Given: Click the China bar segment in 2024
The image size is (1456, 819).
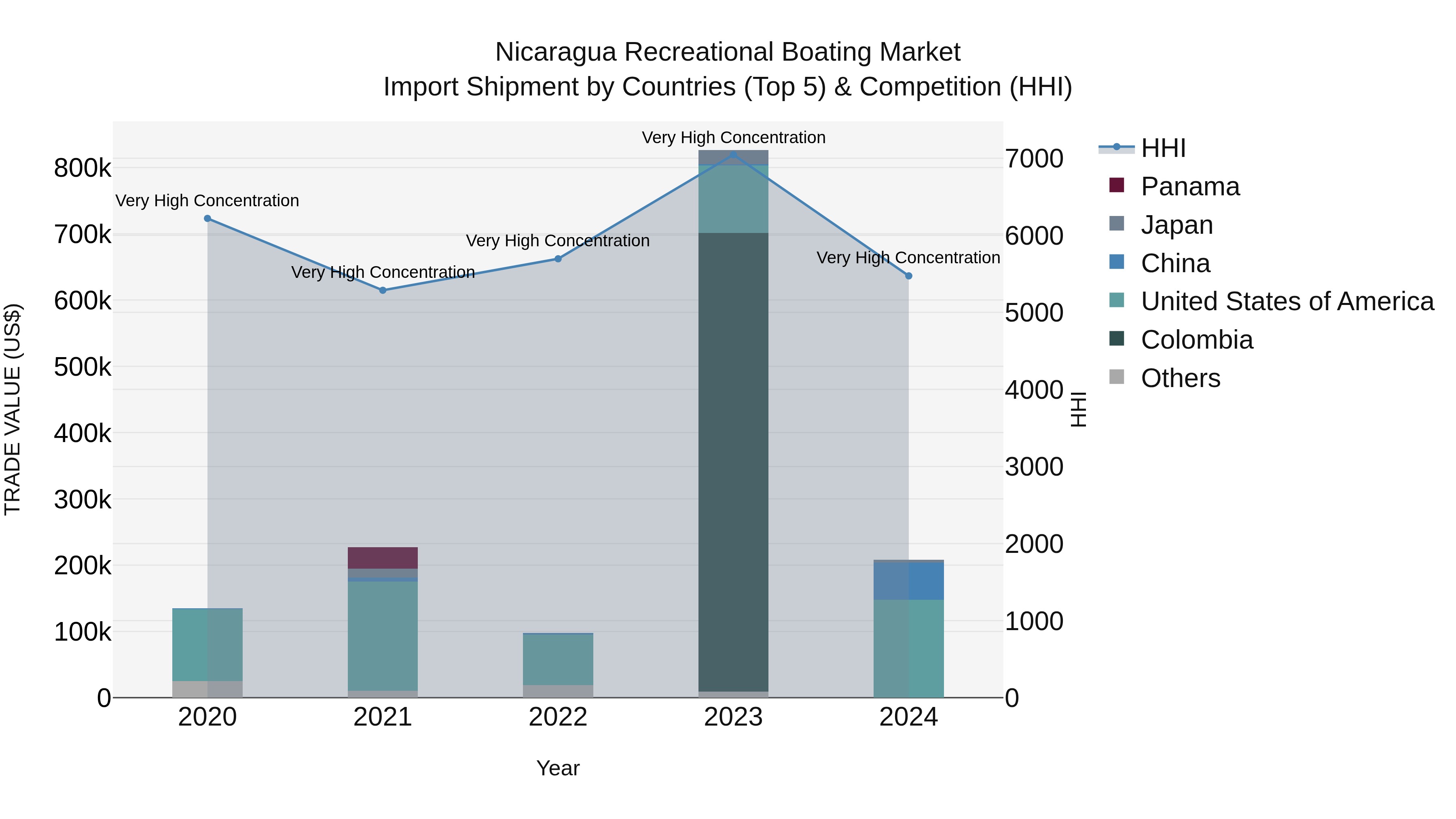Looking at the screenshot, I should pos(909,581).
